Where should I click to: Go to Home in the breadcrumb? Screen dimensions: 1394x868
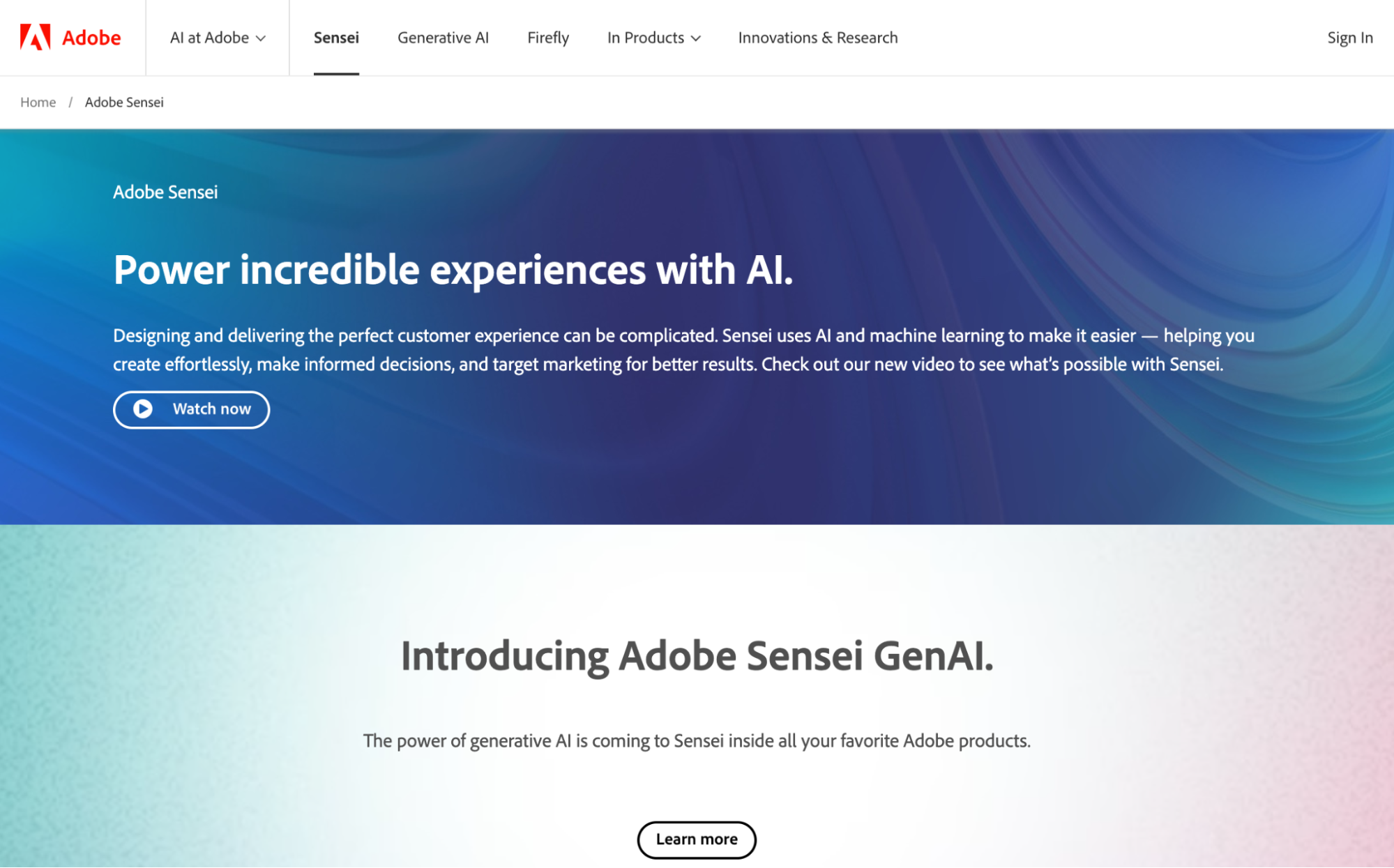coord(38,102)
